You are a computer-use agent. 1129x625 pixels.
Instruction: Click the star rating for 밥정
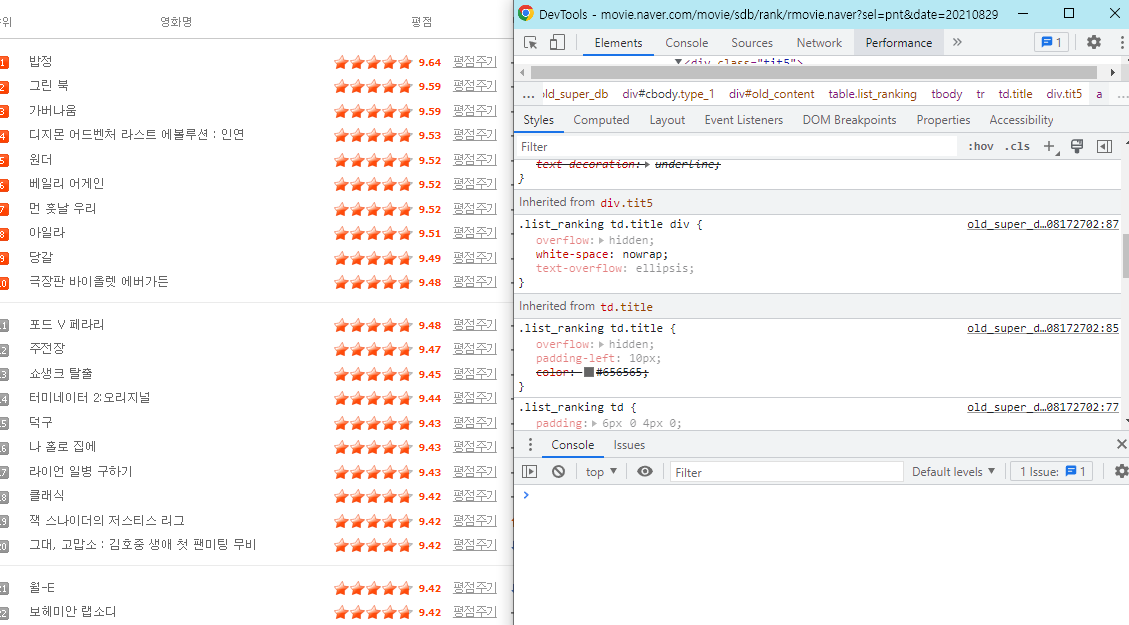(373, 63)
